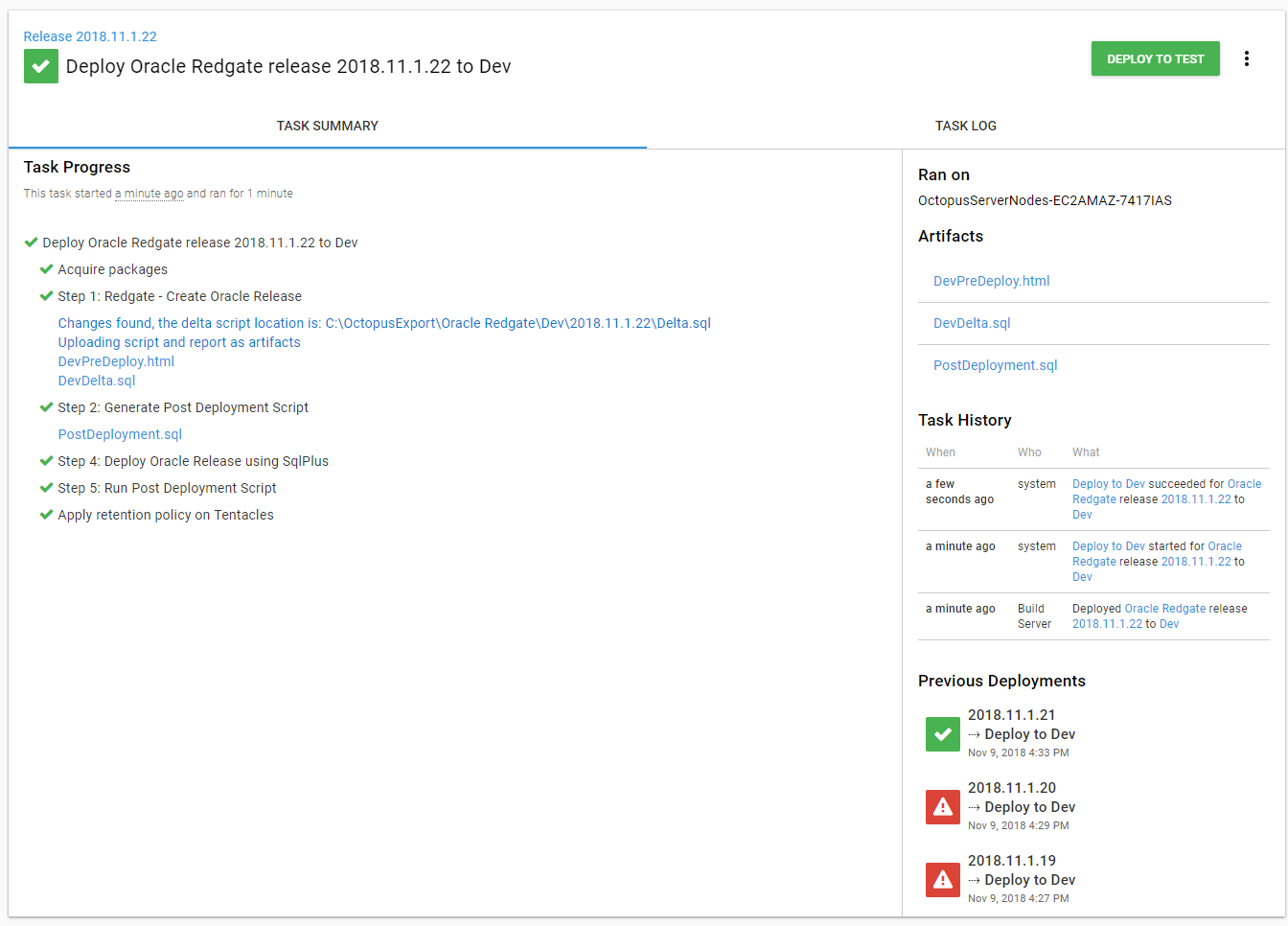Click the checkmark beside Step 5 Run Post Deployment
The width and height of the screenshot is (1288, 926).
point(46,488)
